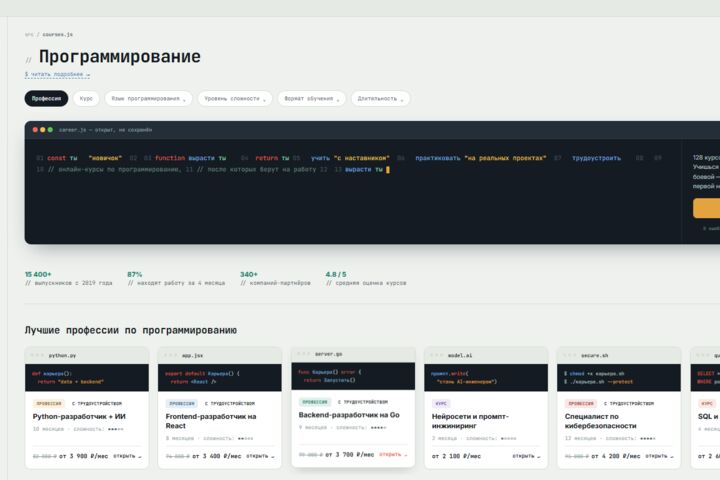Click the Backend-разработчик на Go code preview
The width and height of the screenshot is (720, 480).
pos(353,376)
